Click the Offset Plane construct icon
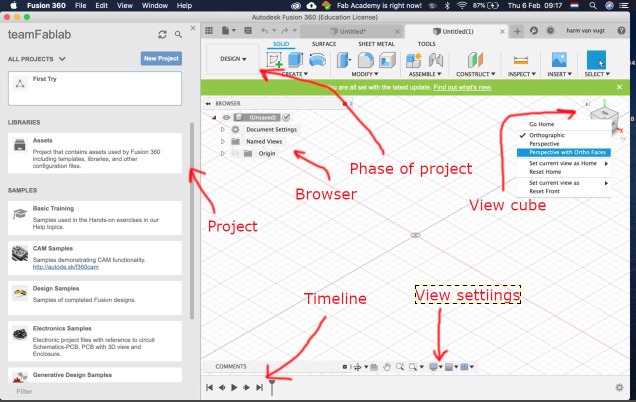The height and width of the screenshot is (402, 636). (x=475, y=60)
